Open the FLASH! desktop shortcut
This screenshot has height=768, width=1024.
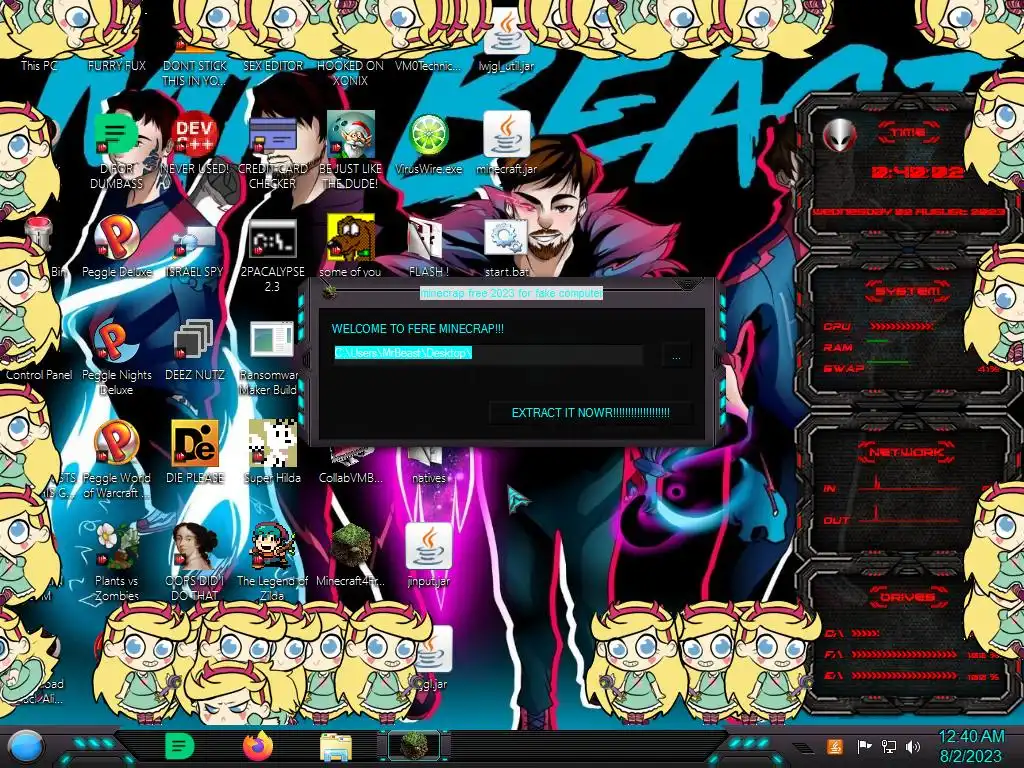pos(427,238)
